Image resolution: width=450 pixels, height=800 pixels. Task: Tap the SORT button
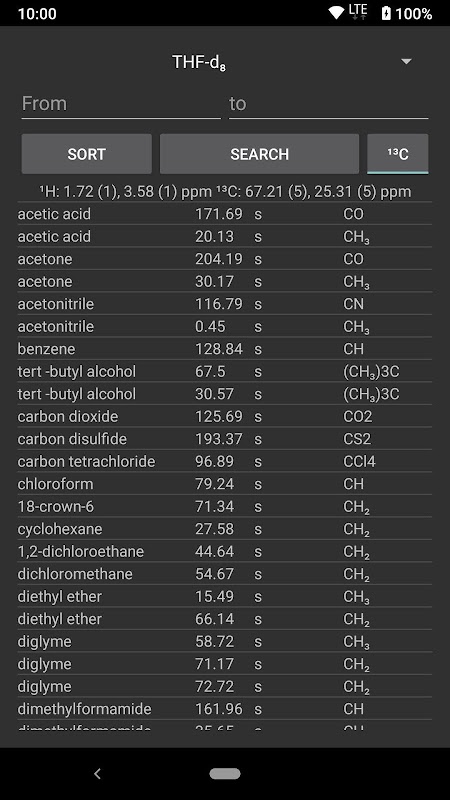(86, 154)
